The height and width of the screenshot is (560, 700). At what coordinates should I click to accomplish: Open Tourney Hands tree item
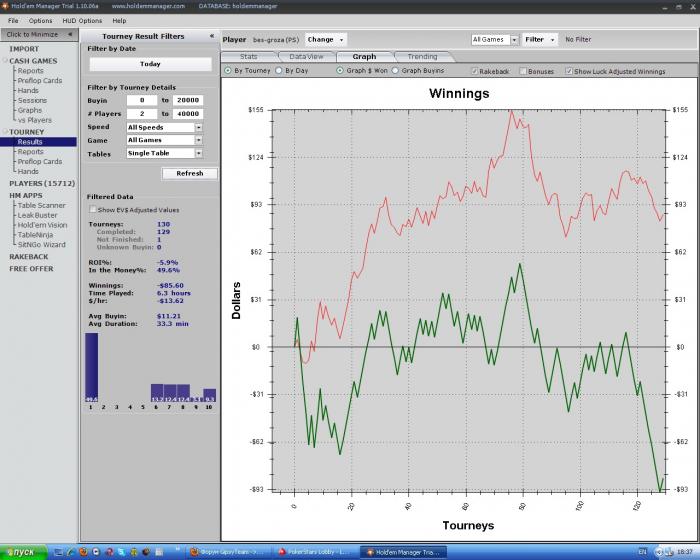(28, 171)
